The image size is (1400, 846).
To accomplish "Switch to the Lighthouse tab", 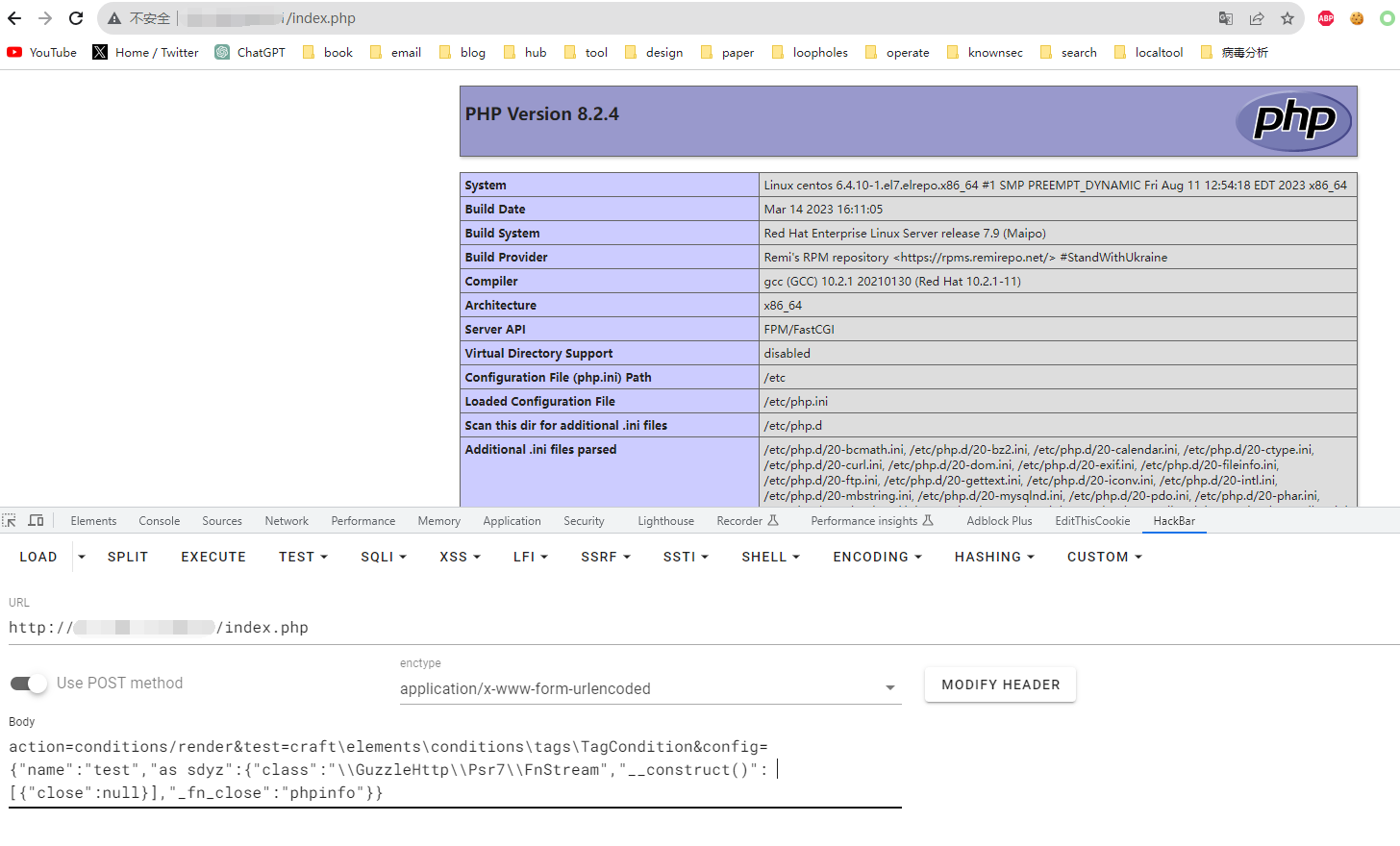I will (666, 521).
